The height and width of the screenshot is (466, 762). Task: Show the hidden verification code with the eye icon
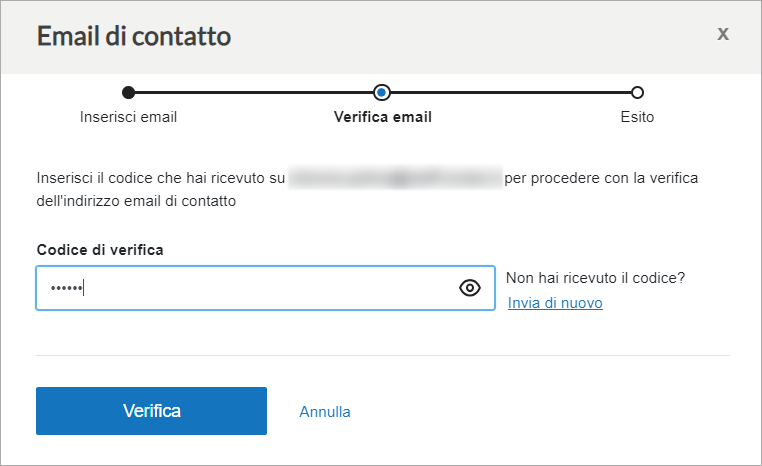pyautogui.click(x=469, y=288)
